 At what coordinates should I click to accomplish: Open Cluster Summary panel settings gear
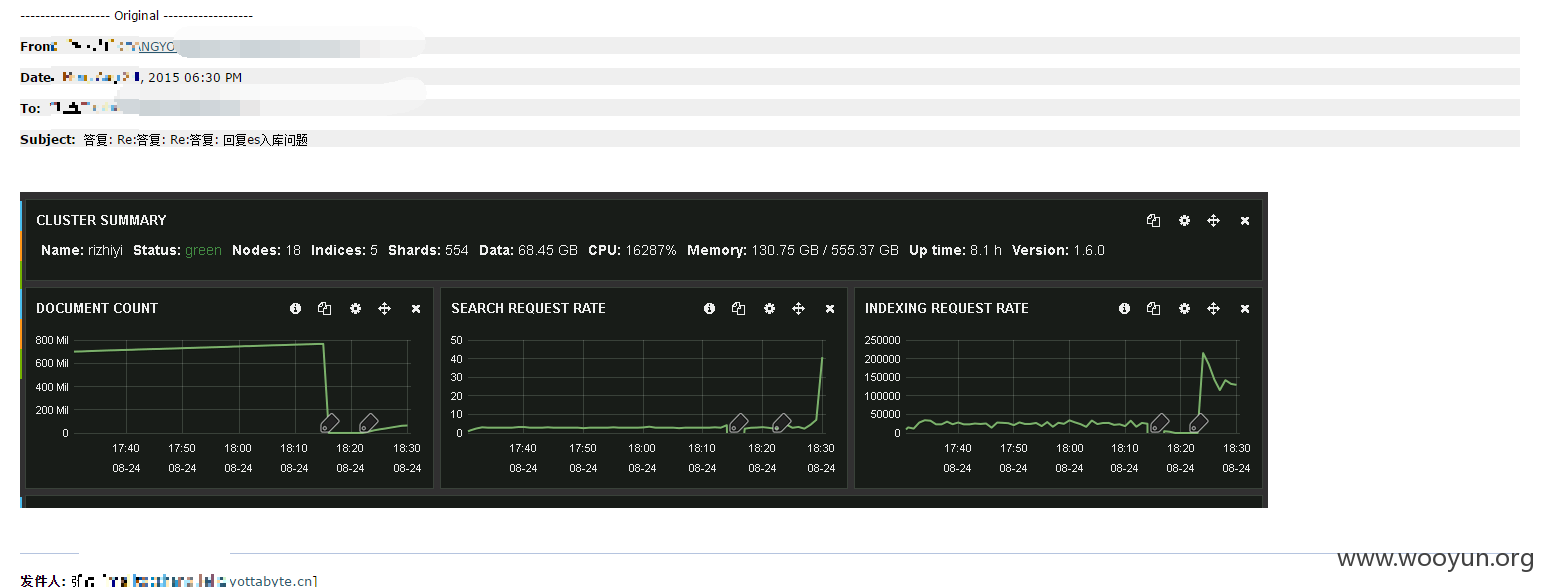click(1184, 221)
